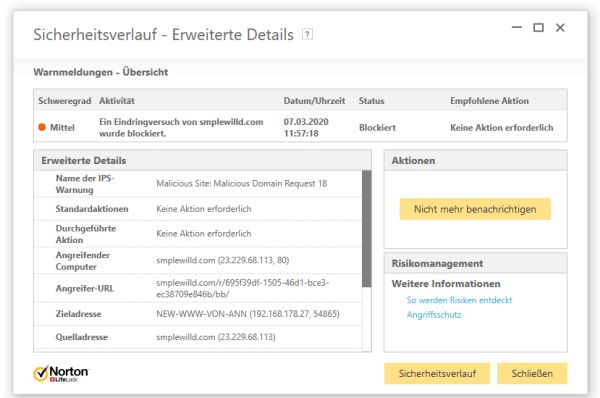Viewport: 600px width, 398px height.
Task: Click the Empfohlene Aktion column header
Action: [489, 101]
